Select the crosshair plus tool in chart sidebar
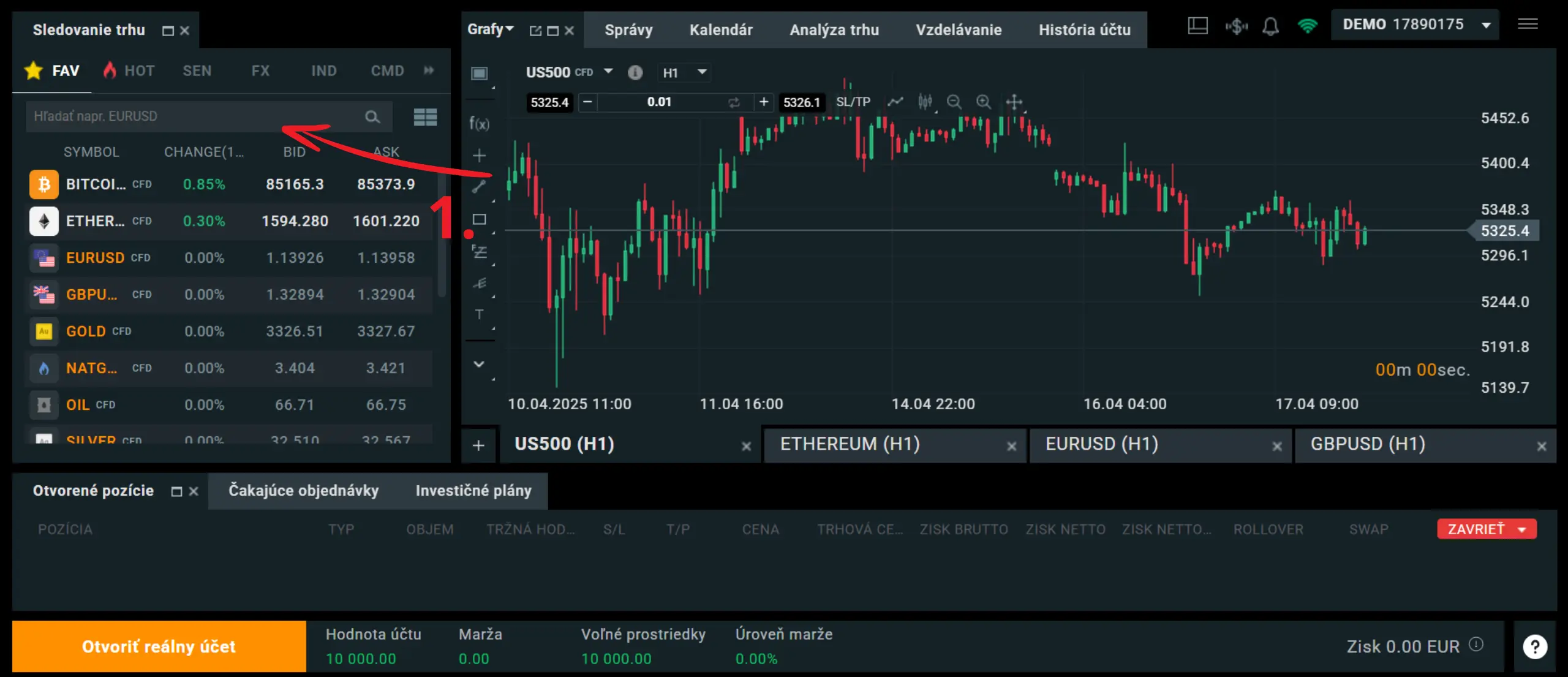This screenshot has width=1568, height=677. [479, 156]
